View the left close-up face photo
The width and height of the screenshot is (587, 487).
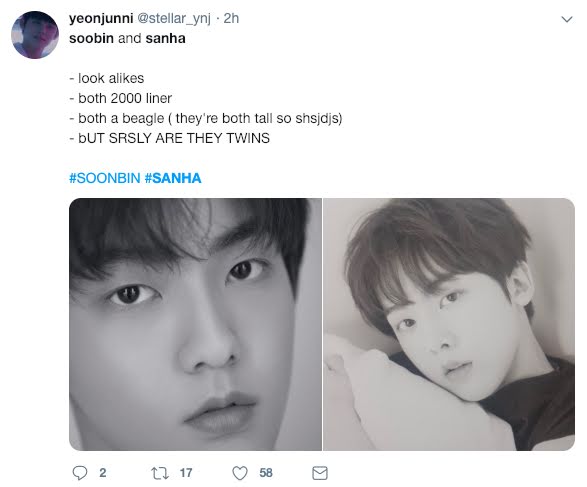tap(195, 324)
